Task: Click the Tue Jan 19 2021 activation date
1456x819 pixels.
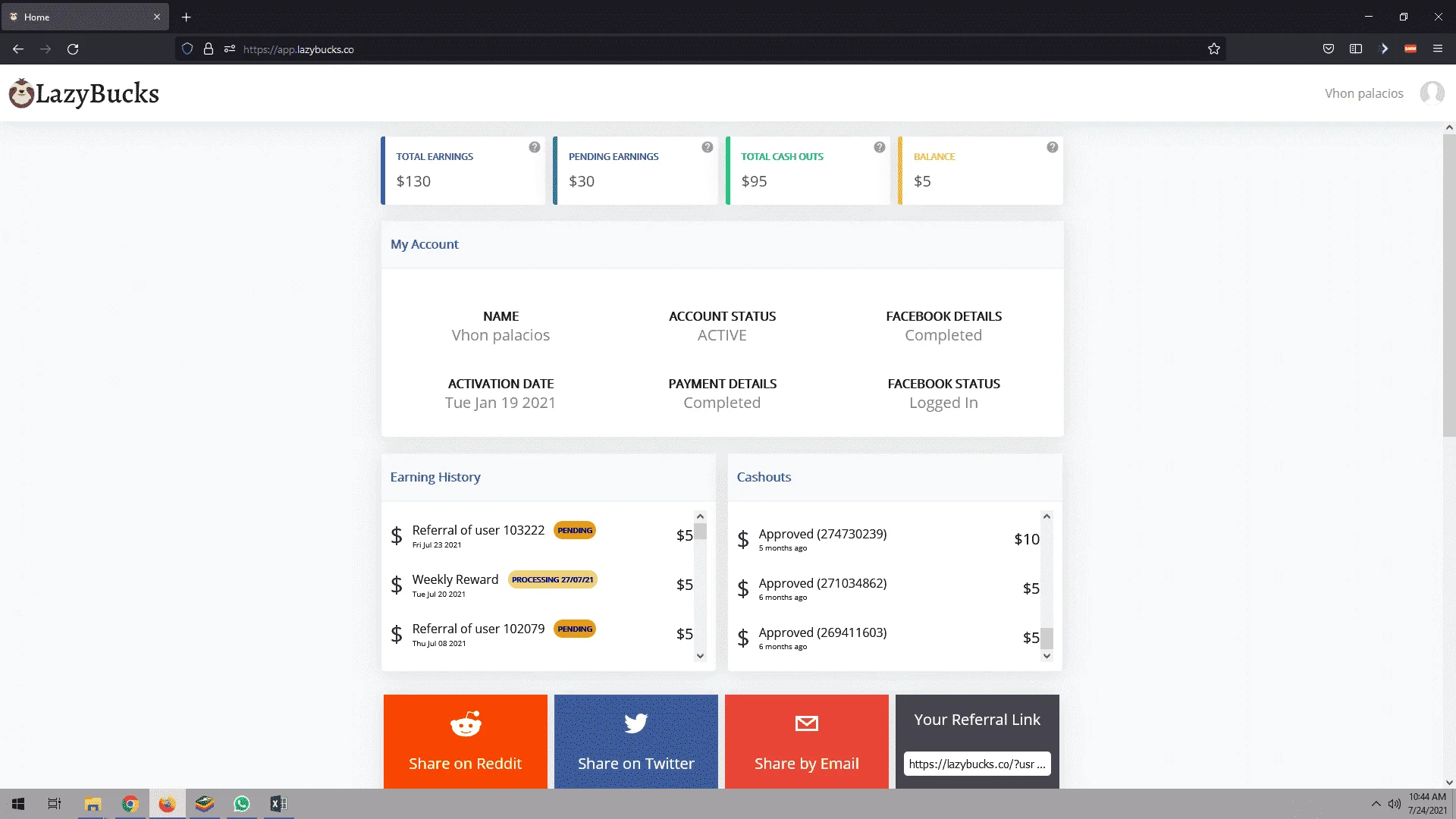Action: (x=500, y=403)
